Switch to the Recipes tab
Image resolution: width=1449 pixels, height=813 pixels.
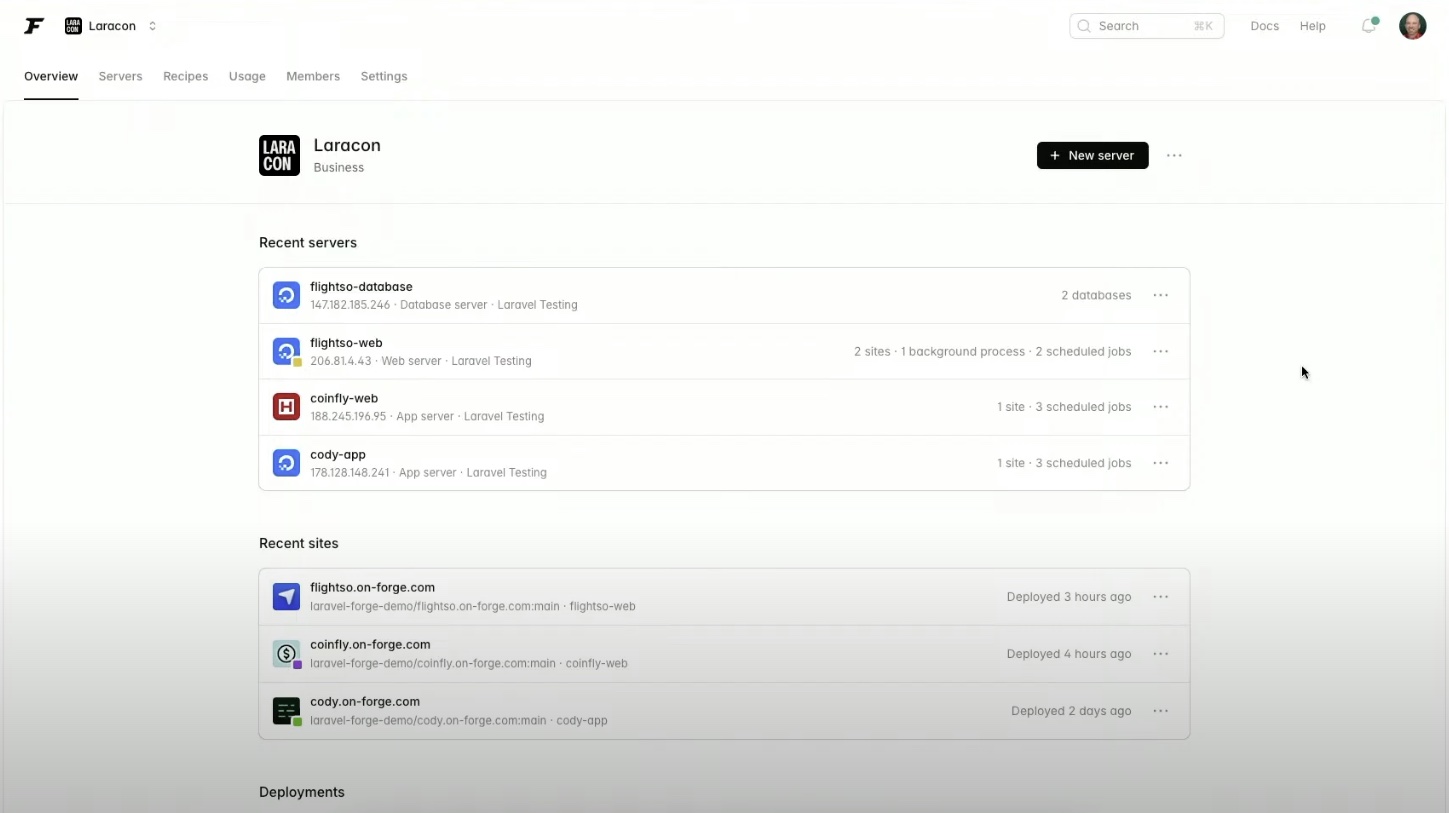185,76
